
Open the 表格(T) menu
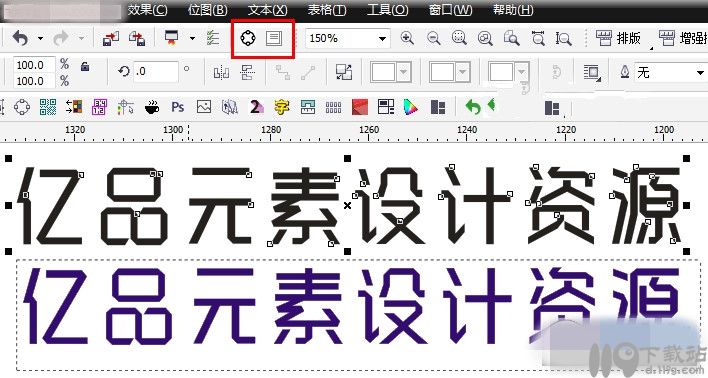pos(327,10)
